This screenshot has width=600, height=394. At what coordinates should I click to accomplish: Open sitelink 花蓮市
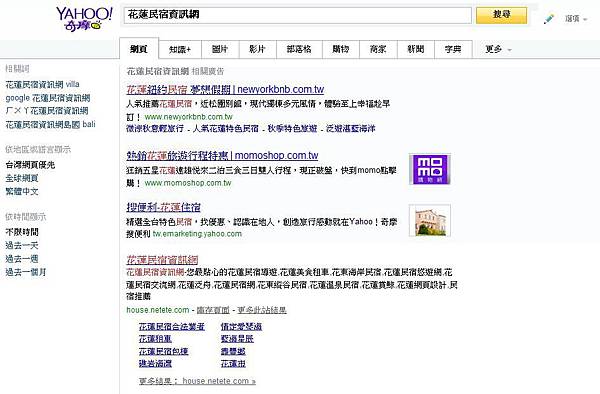[233, 363]
